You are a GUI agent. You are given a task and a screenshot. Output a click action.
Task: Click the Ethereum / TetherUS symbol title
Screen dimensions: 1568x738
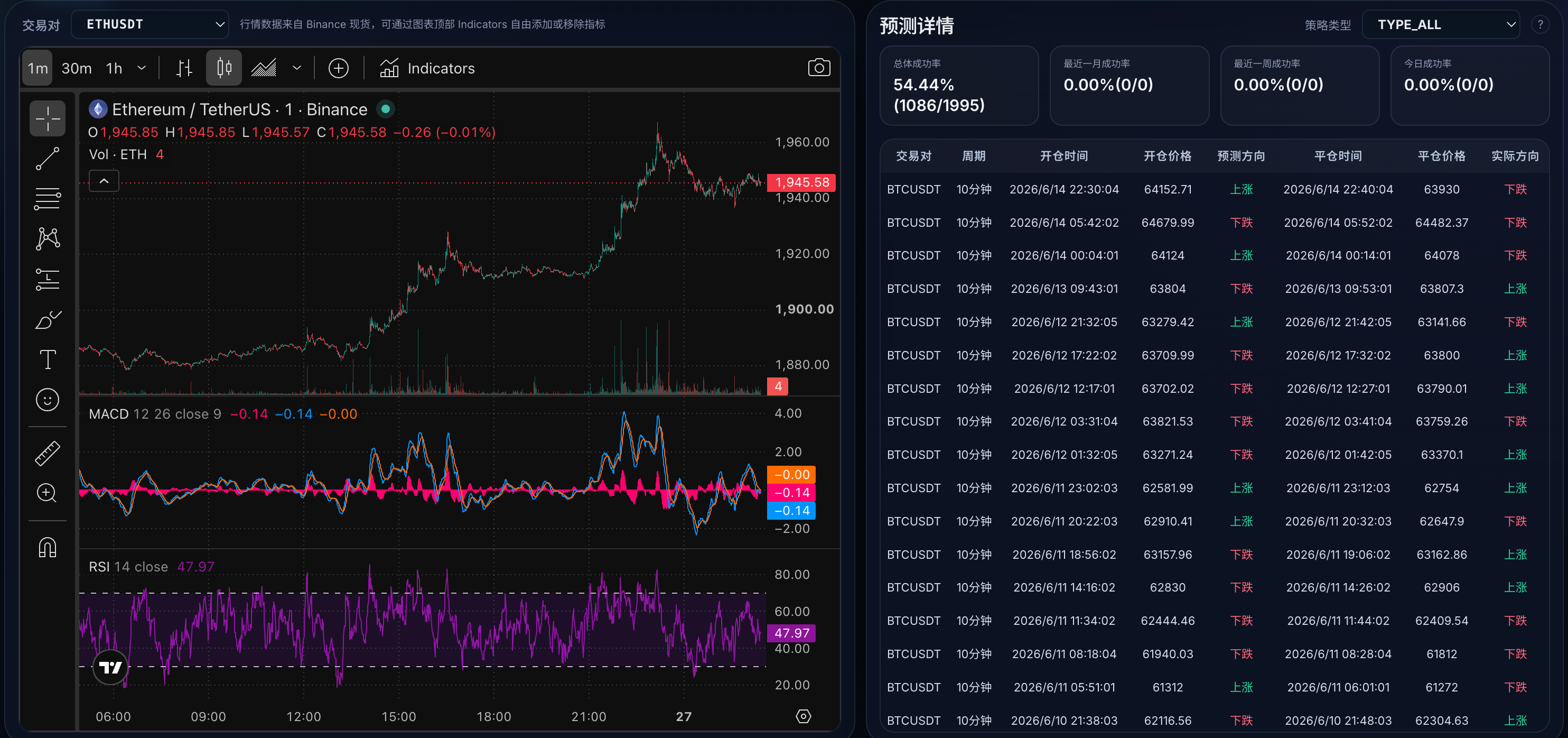point(240,109)
